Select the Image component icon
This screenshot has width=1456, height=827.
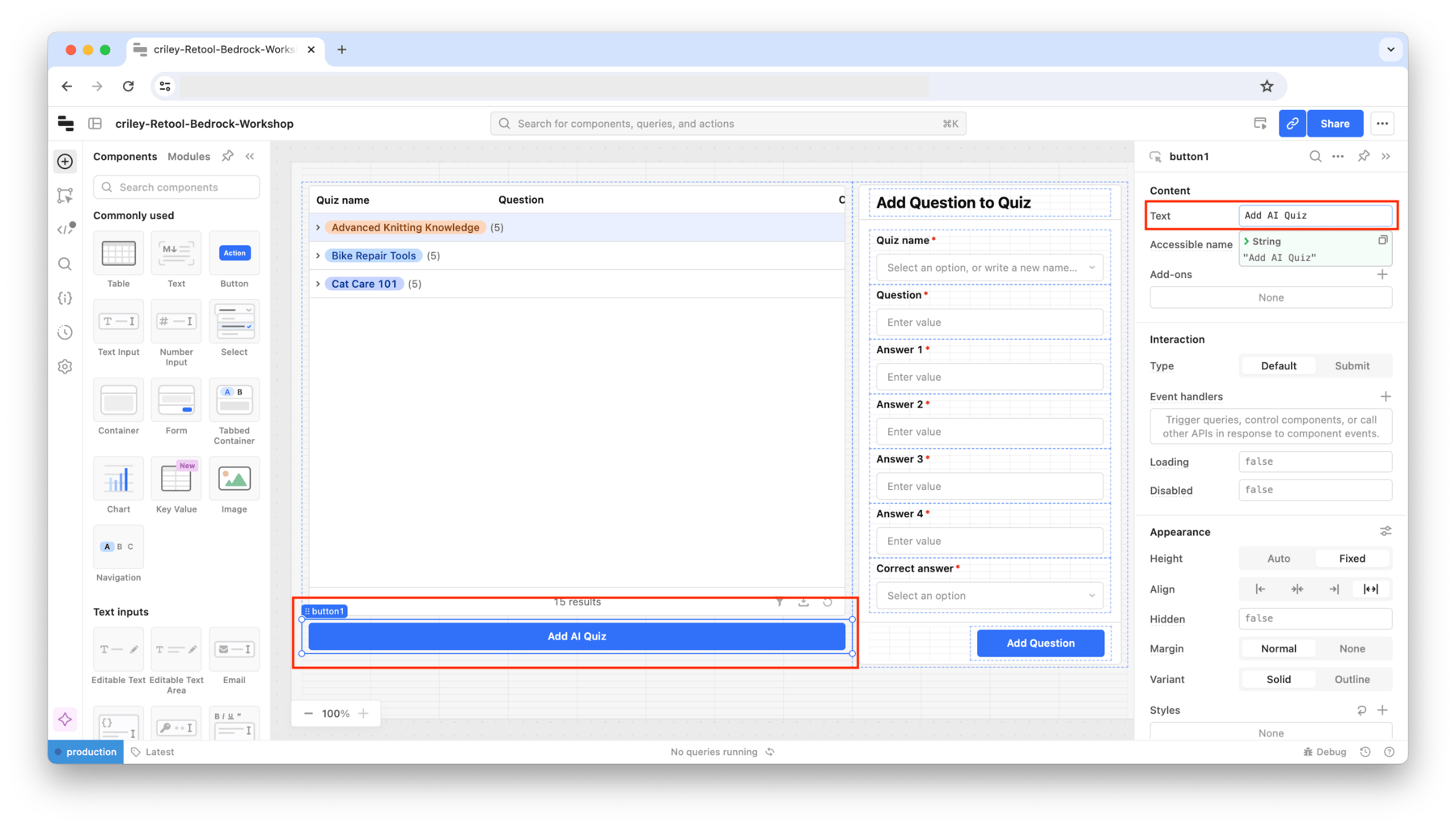click(235, 479)
